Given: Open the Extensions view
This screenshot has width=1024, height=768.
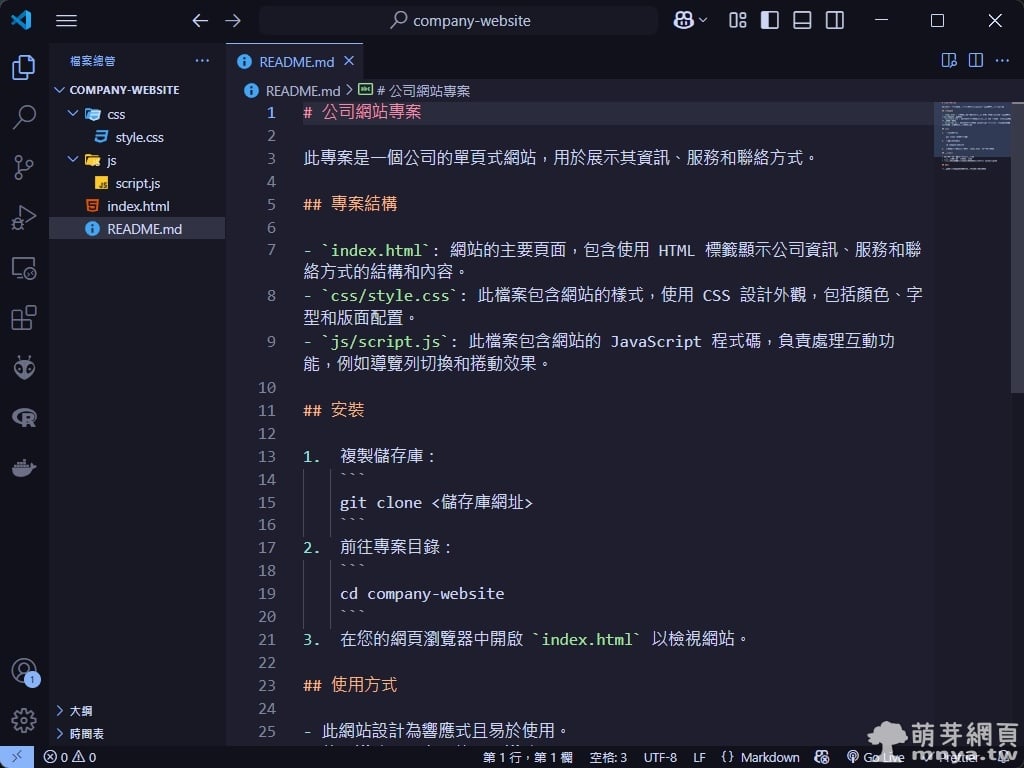Looking at the screenshot, I should 24,318.
